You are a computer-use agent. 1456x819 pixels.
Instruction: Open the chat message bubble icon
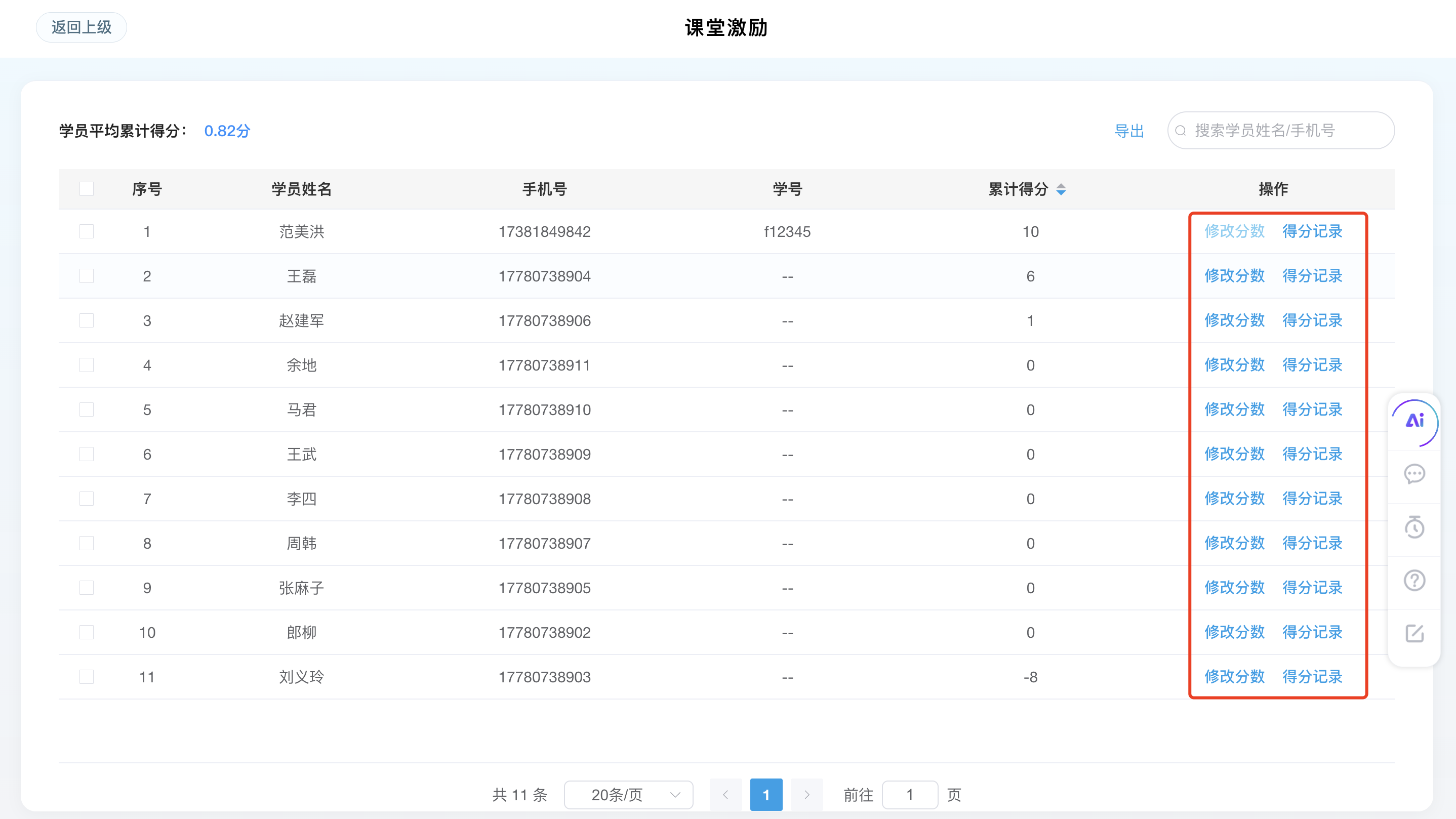click(1414, 474)
